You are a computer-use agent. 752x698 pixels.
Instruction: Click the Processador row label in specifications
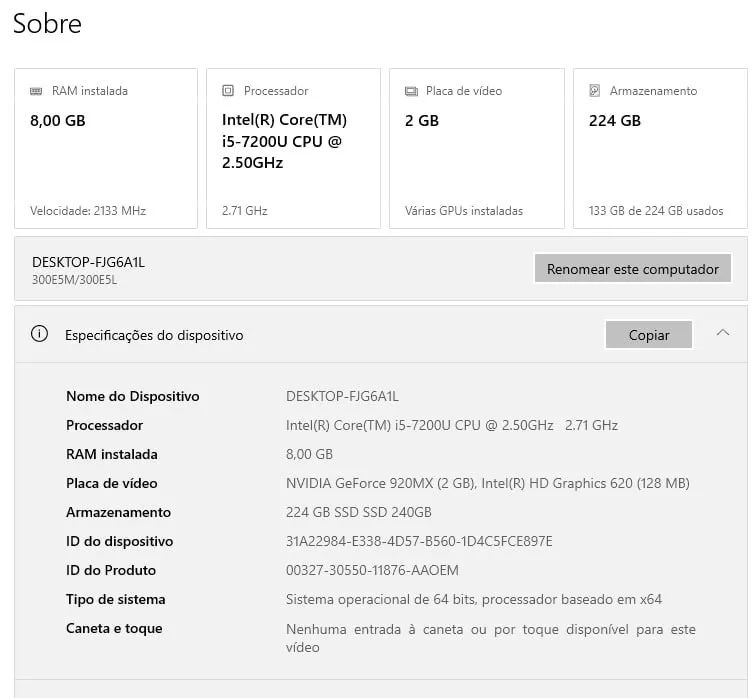105,425
